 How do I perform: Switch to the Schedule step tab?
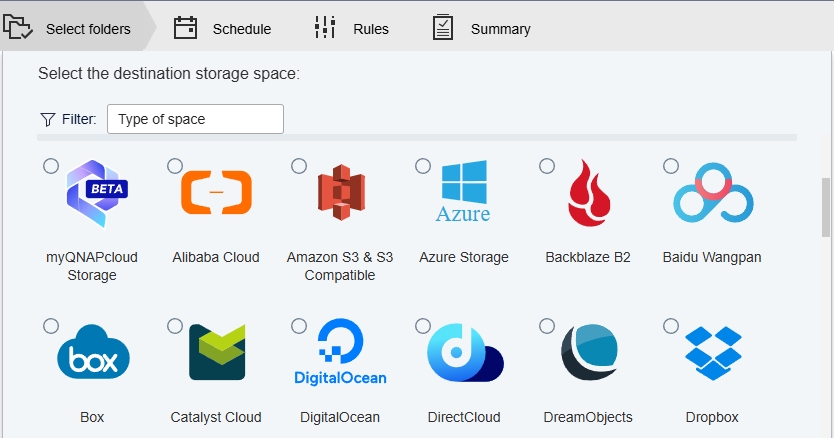(x=222, y=28)
